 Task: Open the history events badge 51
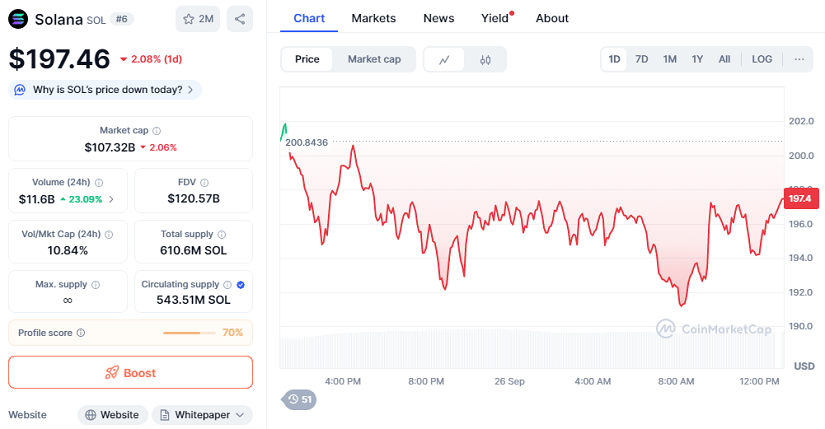coord(299,400)
